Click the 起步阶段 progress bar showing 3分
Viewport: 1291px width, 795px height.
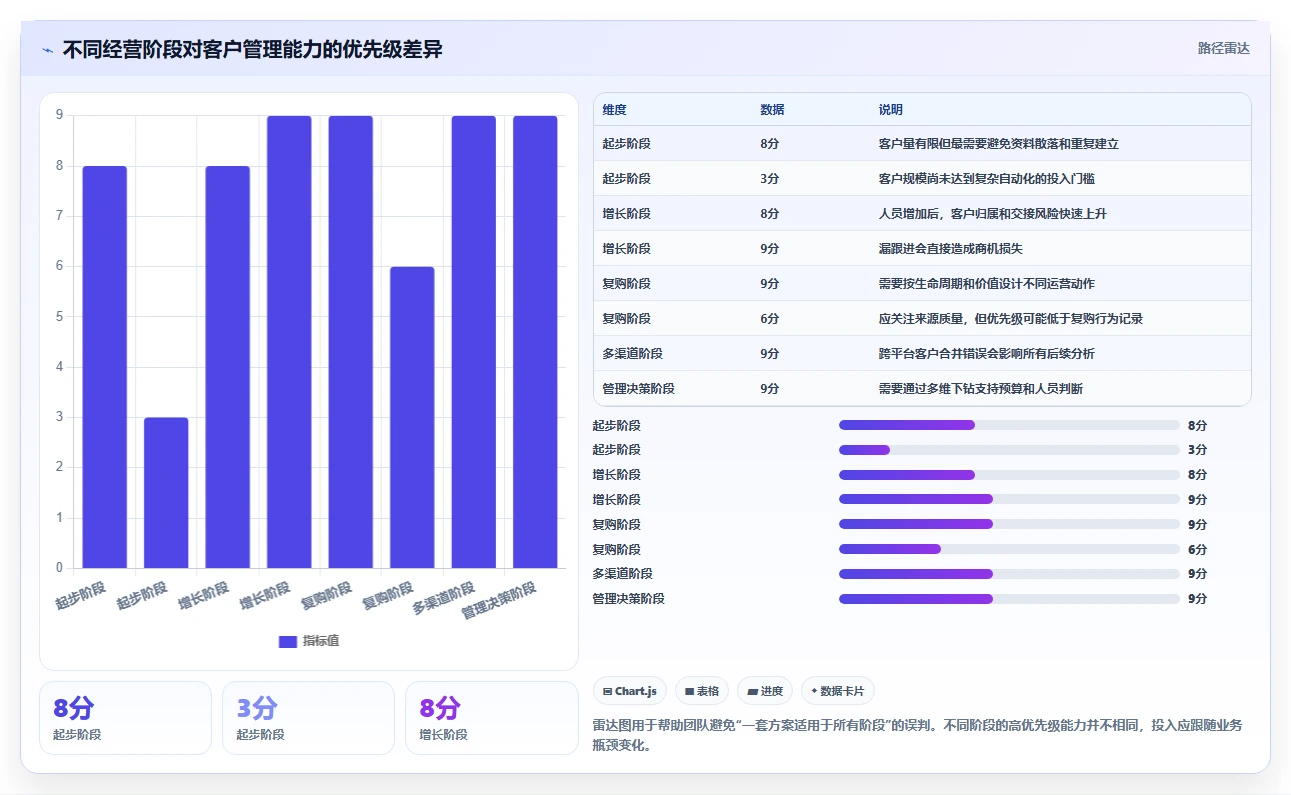click(1009, 450)
